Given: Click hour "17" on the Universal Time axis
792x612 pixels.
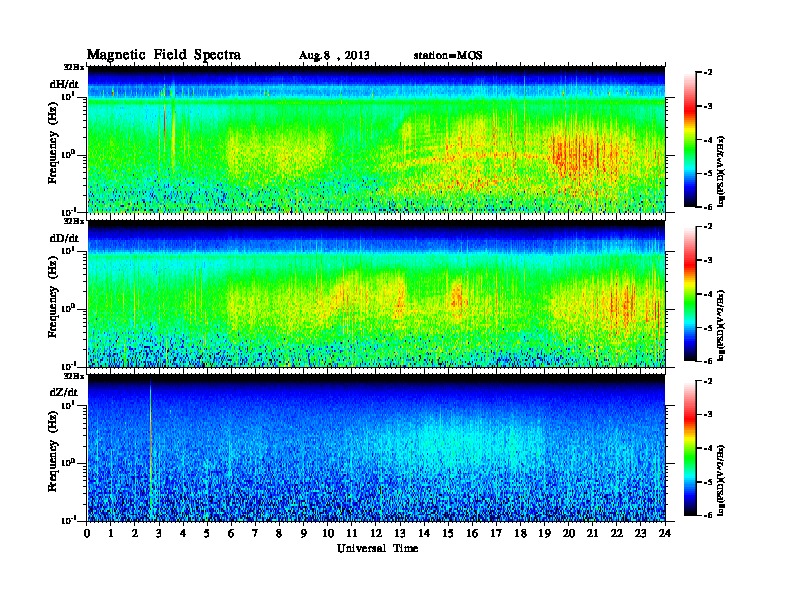Looking at the screenshot, I should click(x=497, y=533).
